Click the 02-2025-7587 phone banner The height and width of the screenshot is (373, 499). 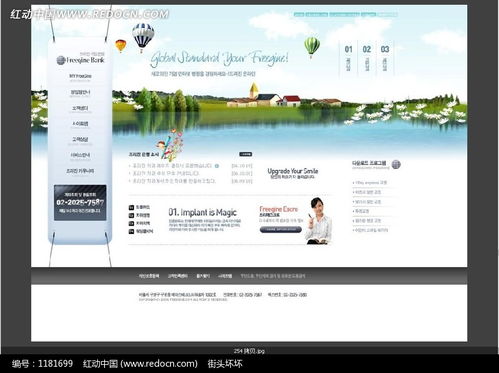pyautogui.click(x=80, y=203)
